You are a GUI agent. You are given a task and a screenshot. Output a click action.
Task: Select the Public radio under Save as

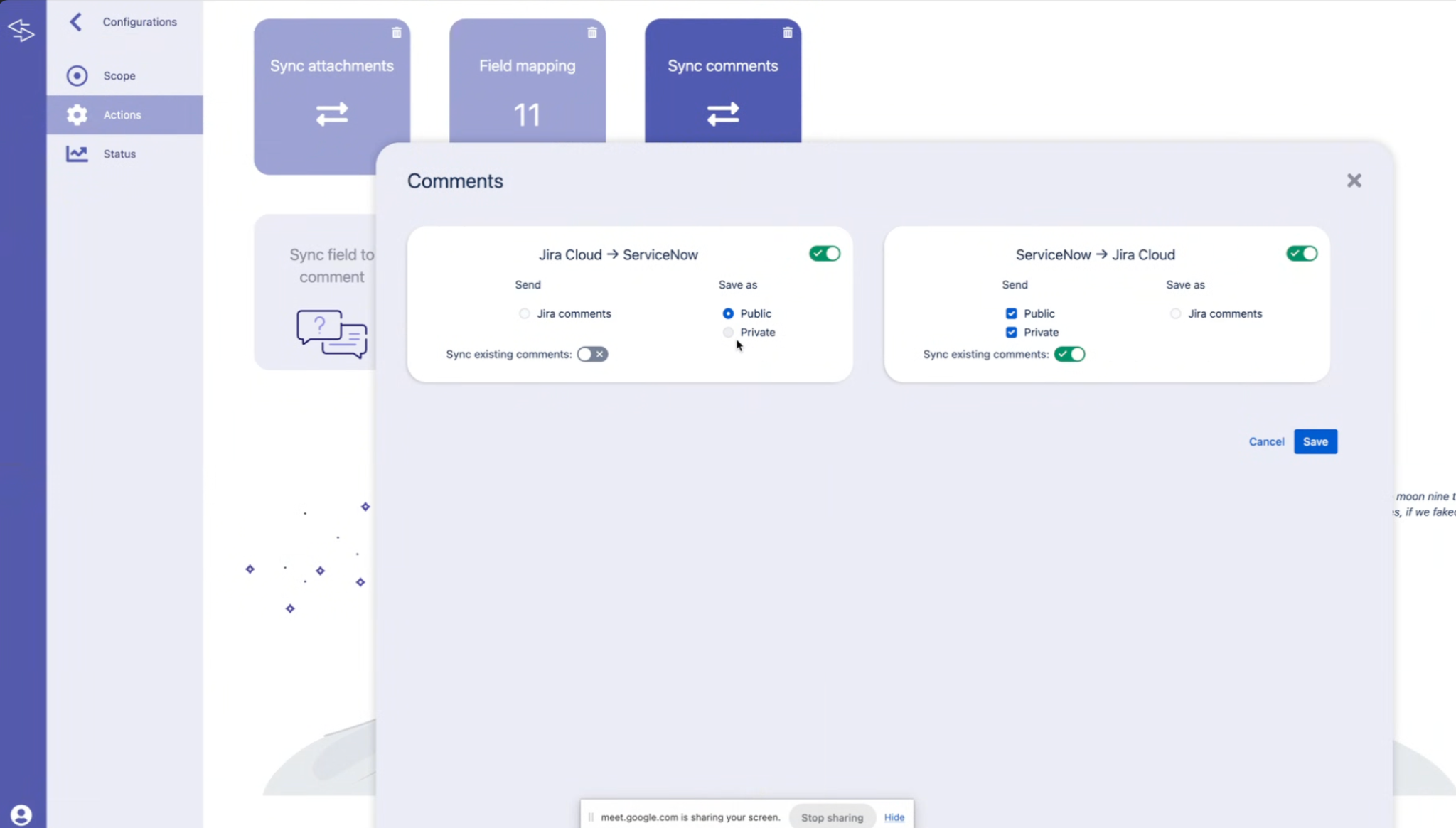tap(728, 313)
